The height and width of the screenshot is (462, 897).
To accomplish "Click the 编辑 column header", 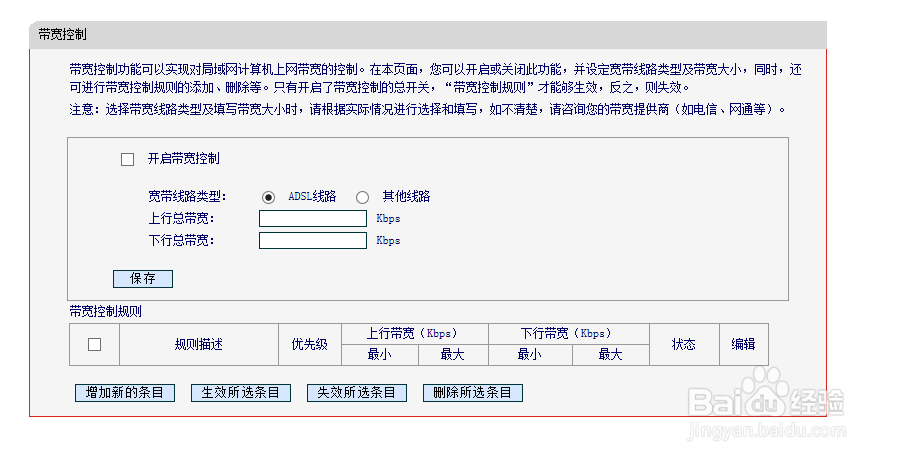I will [x=744, y=345].
